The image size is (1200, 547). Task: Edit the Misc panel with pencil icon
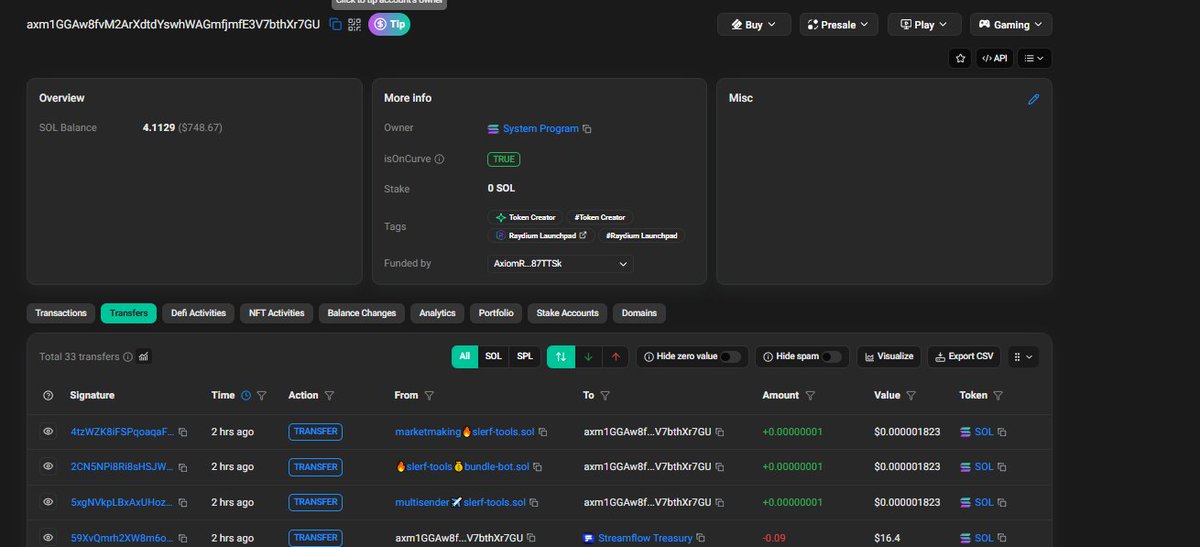pyautogui.click(x=1034, y=99)
